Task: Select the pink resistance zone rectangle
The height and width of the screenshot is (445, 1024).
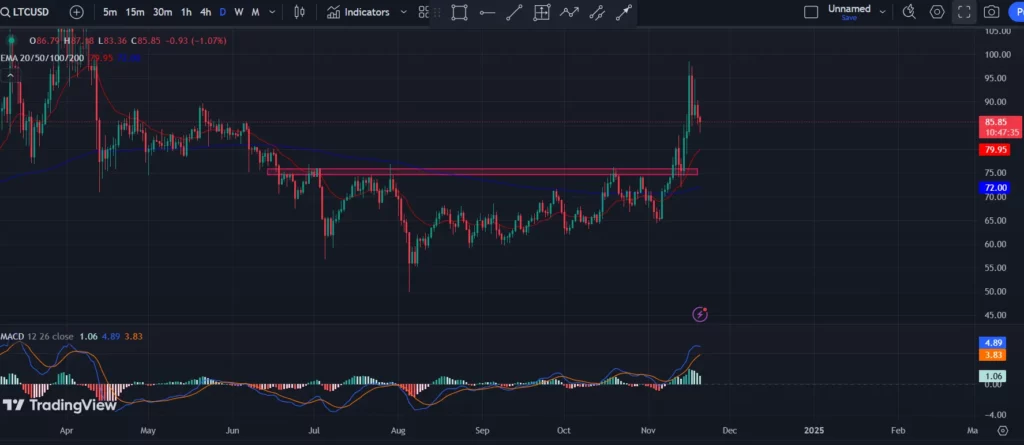Action: click(482, 172)
